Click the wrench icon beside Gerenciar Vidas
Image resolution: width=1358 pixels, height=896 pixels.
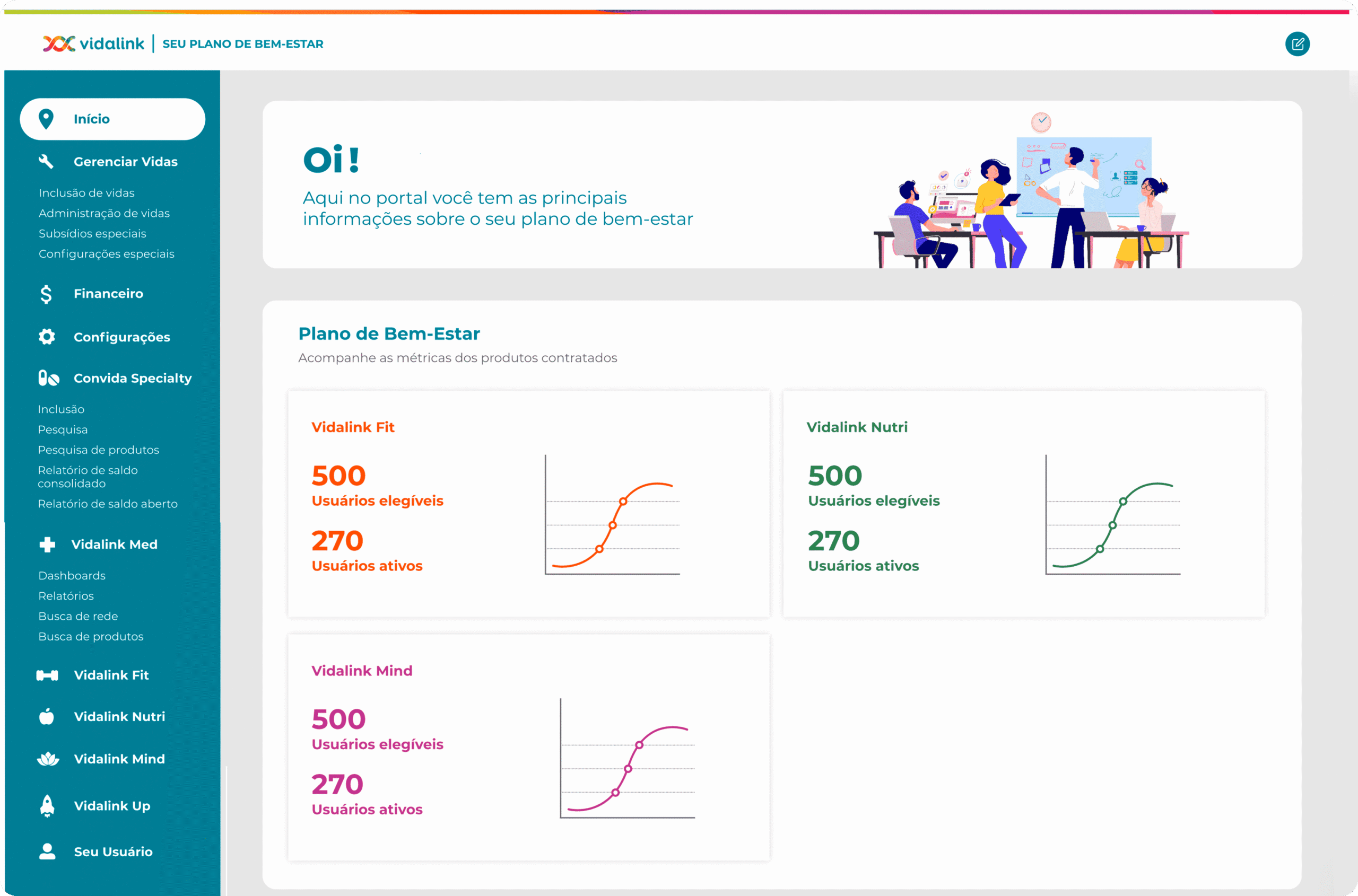pyautogui.click(x=46, y=162)
